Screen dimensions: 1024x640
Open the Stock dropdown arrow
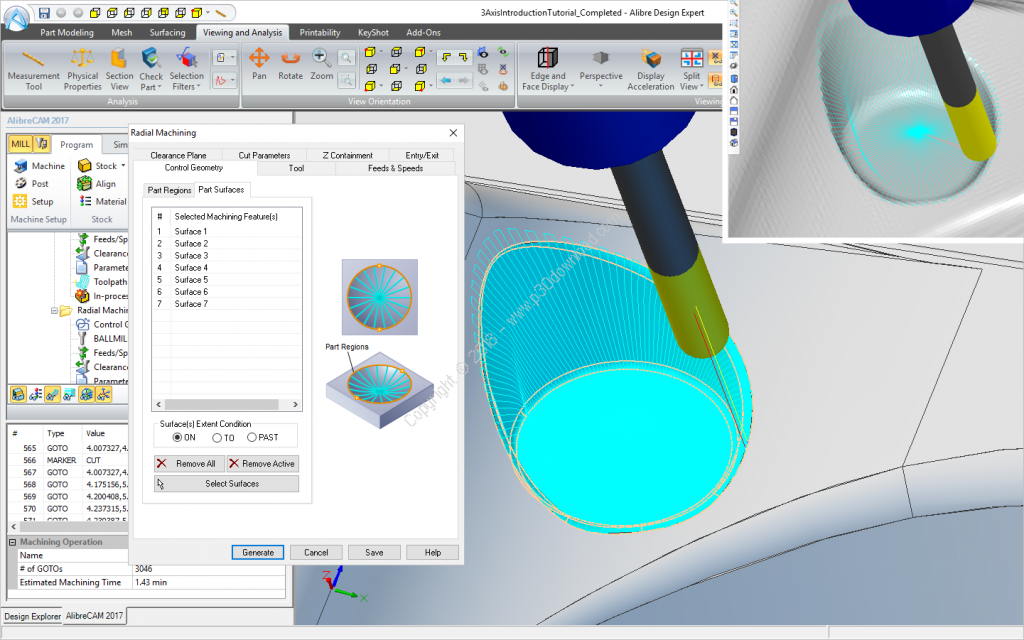click(123, 166)
